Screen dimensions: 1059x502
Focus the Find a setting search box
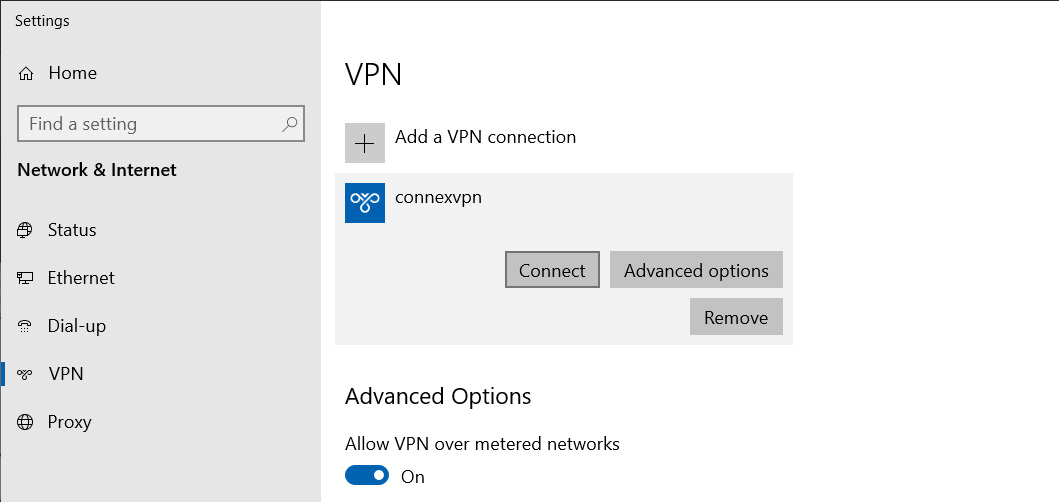[x=150, y=124]
